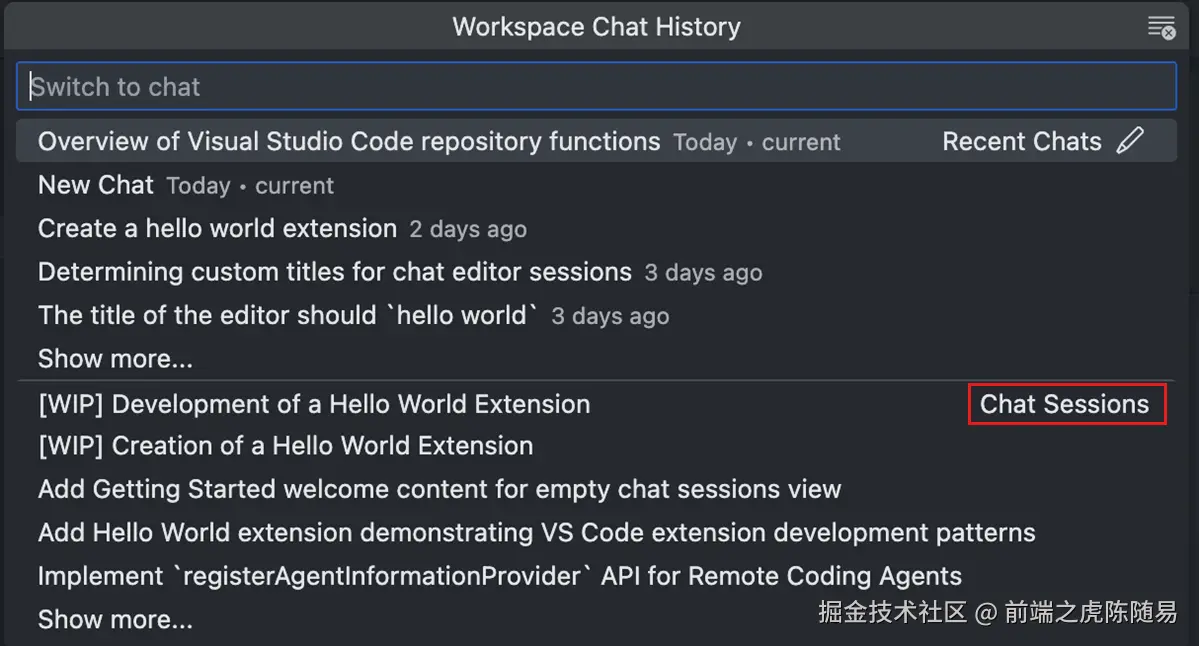Open 'Add Getting Started welcome content' session

point(439,490)
